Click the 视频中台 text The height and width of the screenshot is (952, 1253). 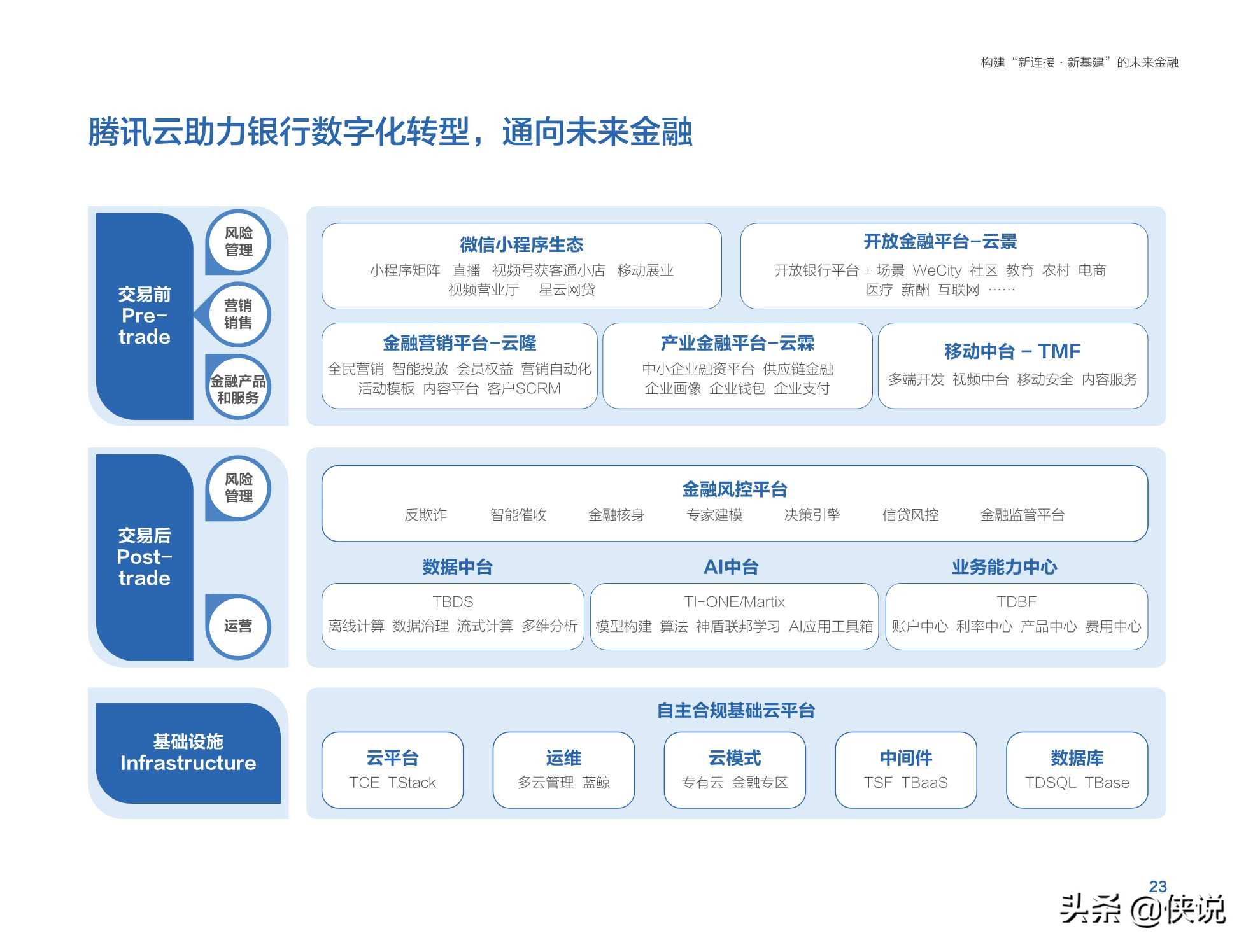tap(980, 379)
